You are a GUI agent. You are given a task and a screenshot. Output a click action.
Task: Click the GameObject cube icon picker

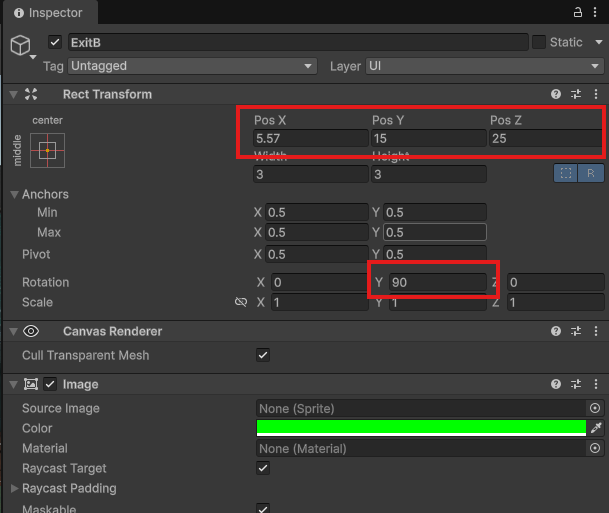tap(21, 46)
